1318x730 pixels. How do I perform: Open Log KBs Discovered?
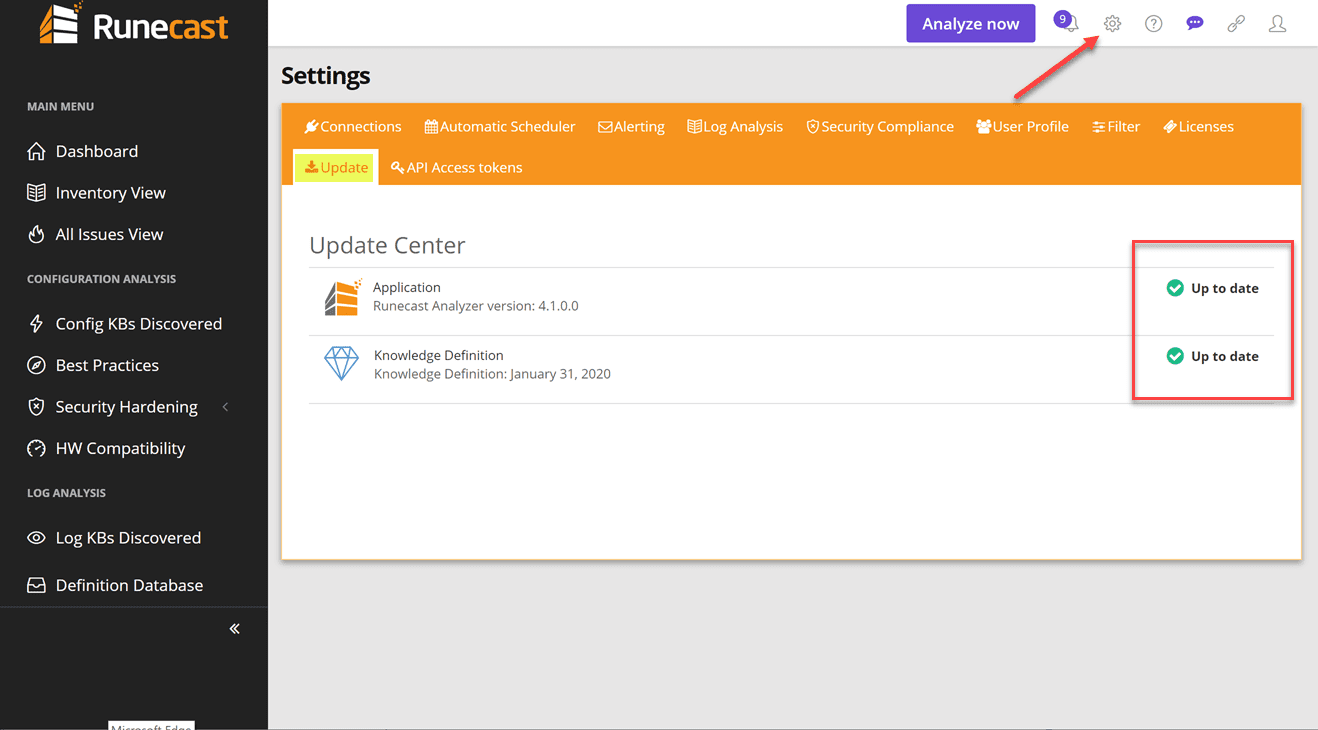(x=129, y=538)
